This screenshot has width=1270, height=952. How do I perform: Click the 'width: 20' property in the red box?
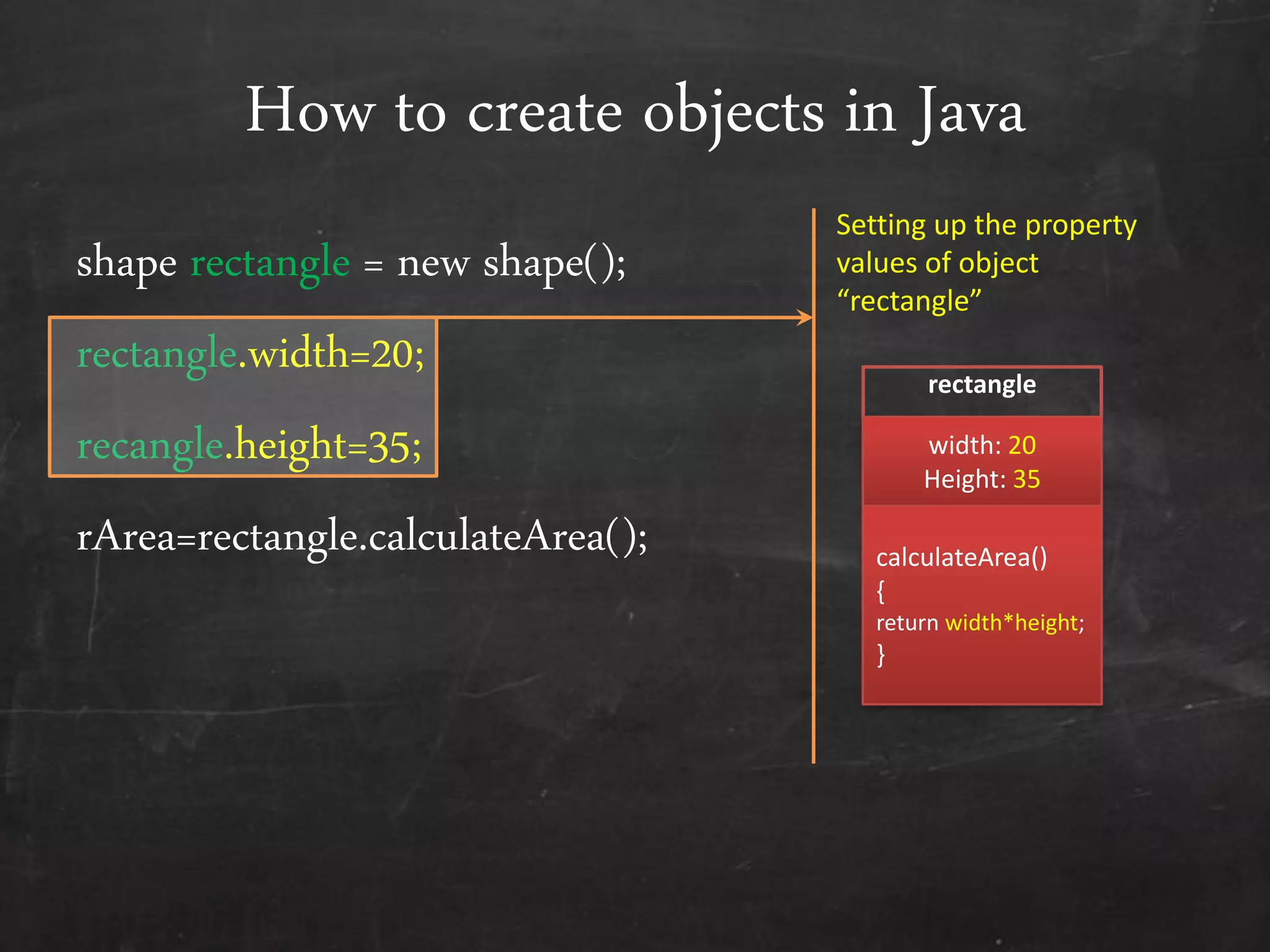982,445
